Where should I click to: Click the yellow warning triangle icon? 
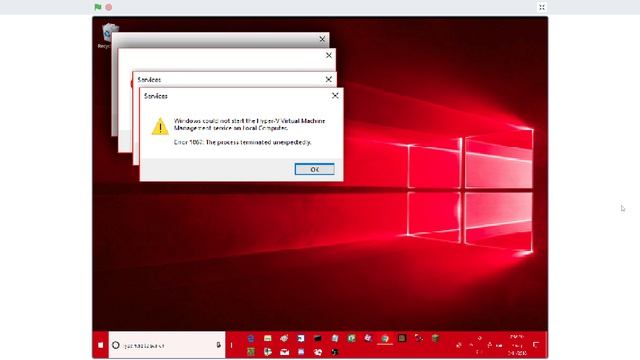coord(160,126)
